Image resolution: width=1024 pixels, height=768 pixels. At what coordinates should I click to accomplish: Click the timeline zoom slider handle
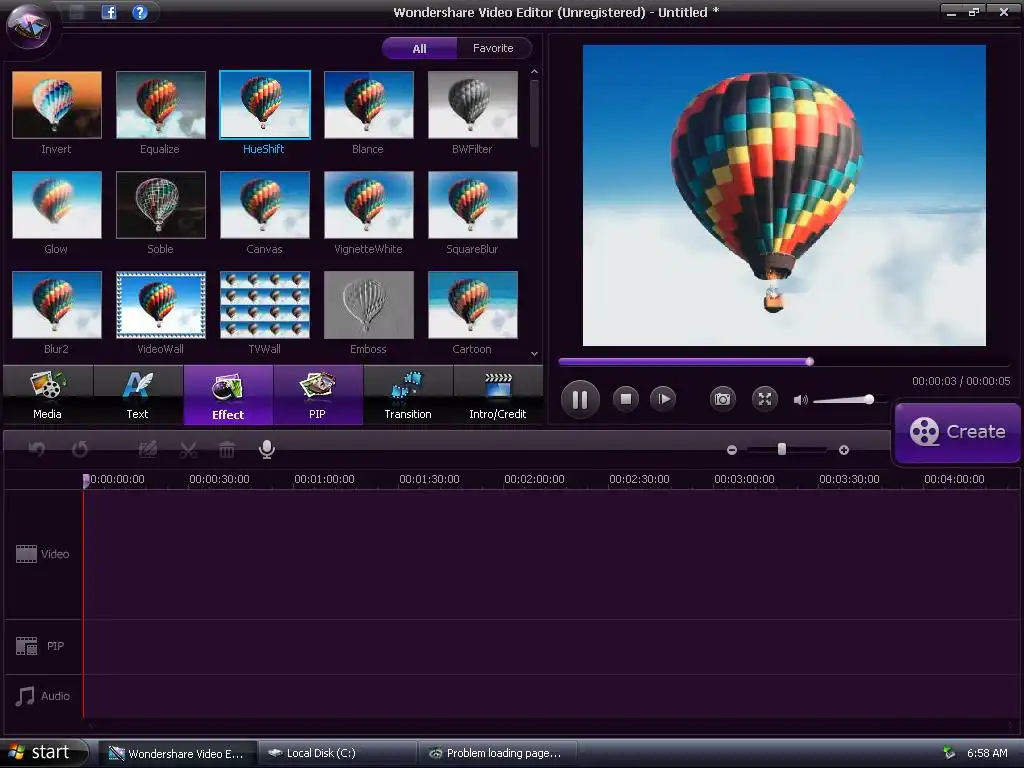click(x=782, y=449)
